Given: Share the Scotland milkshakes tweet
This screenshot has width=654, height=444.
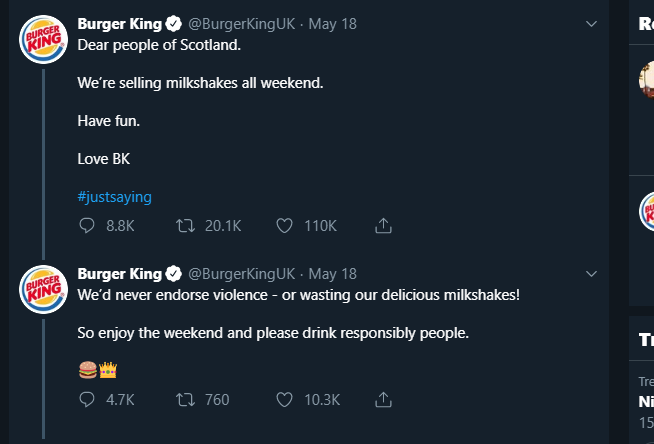Looking at the screenshot, I should click(382, 226).
